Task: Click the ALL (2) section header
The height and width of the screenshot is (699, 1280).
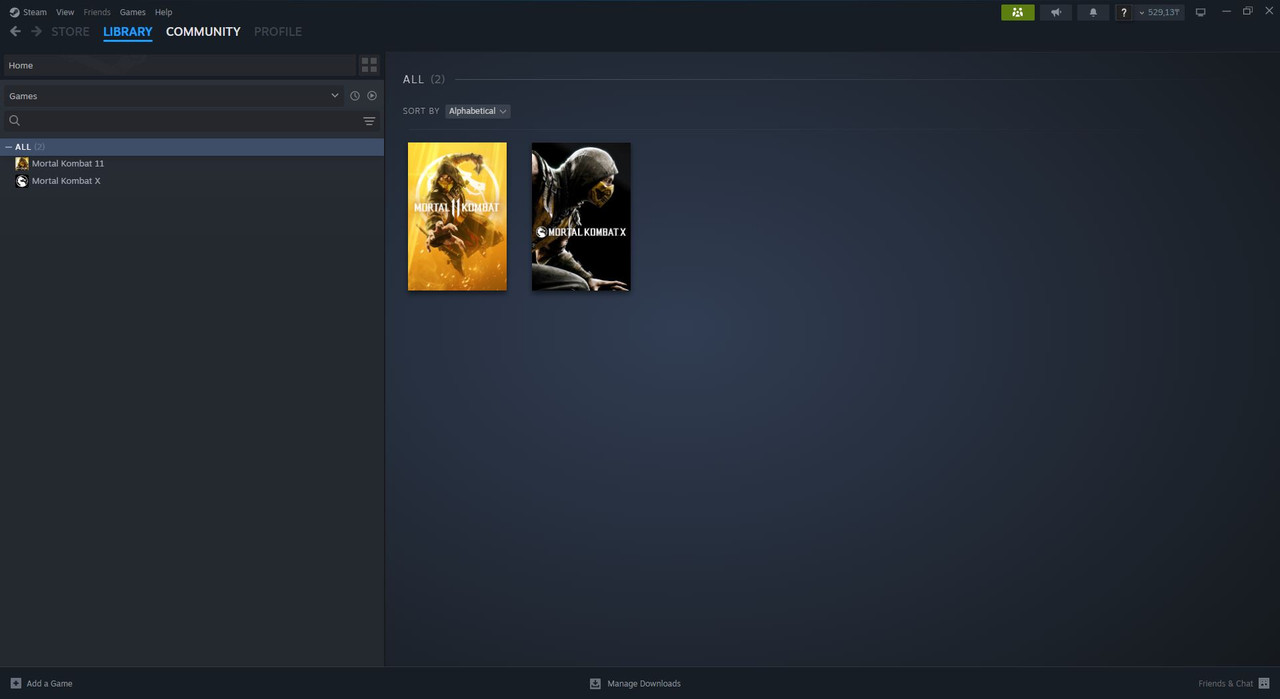Action: point(424,79)
